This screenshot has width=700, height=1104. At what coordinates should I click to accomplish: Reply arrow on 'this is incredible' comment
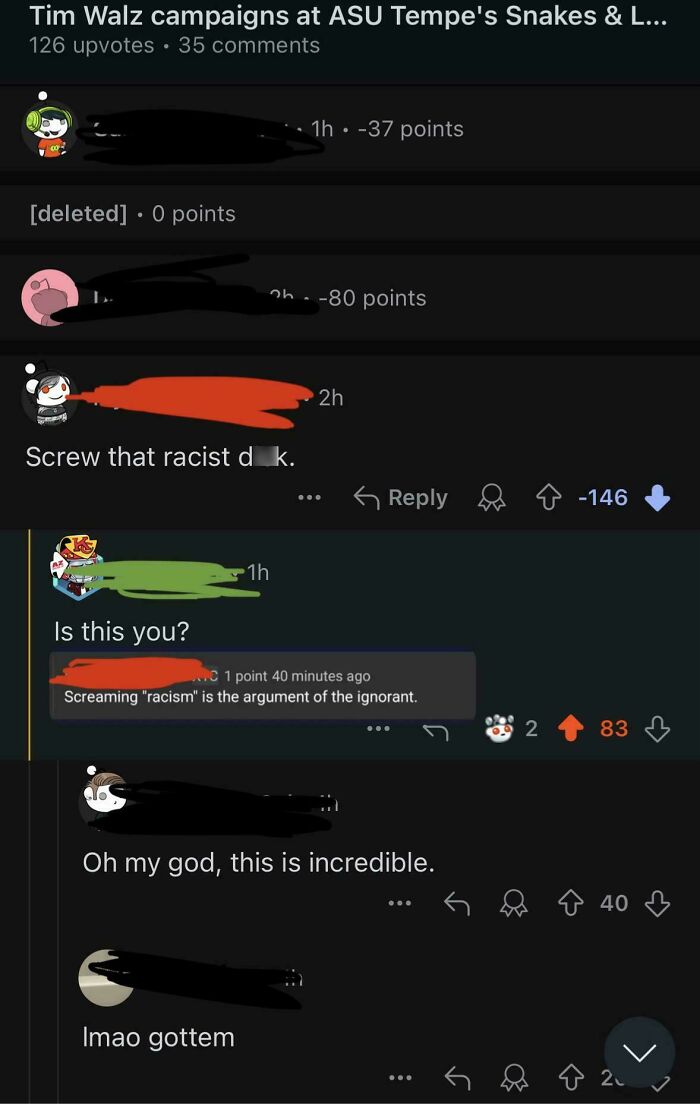click(x=456, y=903)
